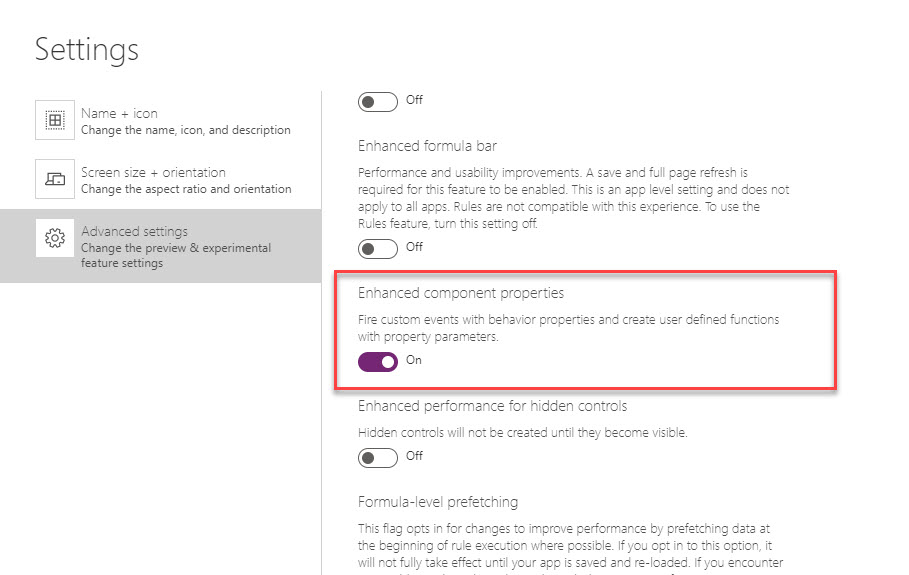Enable Enhanced performance for hidden controls switch
909x575 pixels.
click(x=378, y=457)
